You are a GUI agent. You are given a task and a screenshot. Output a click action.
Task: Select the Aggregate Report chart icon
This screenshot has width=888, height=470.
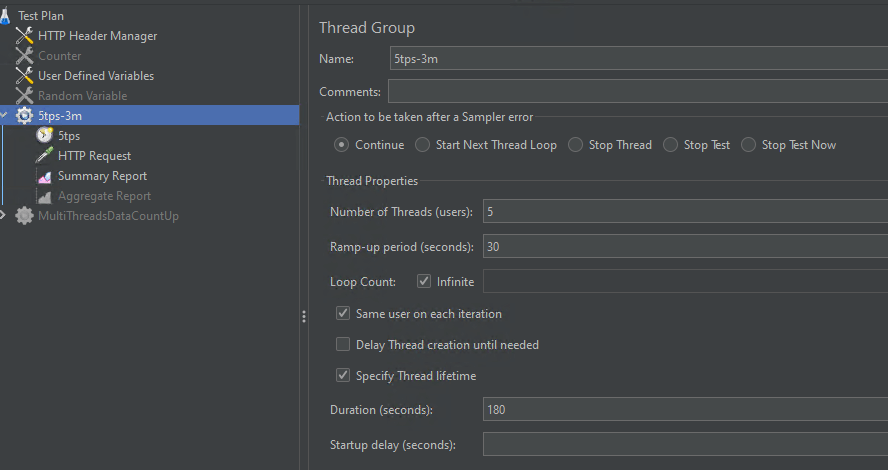[44, 196]
